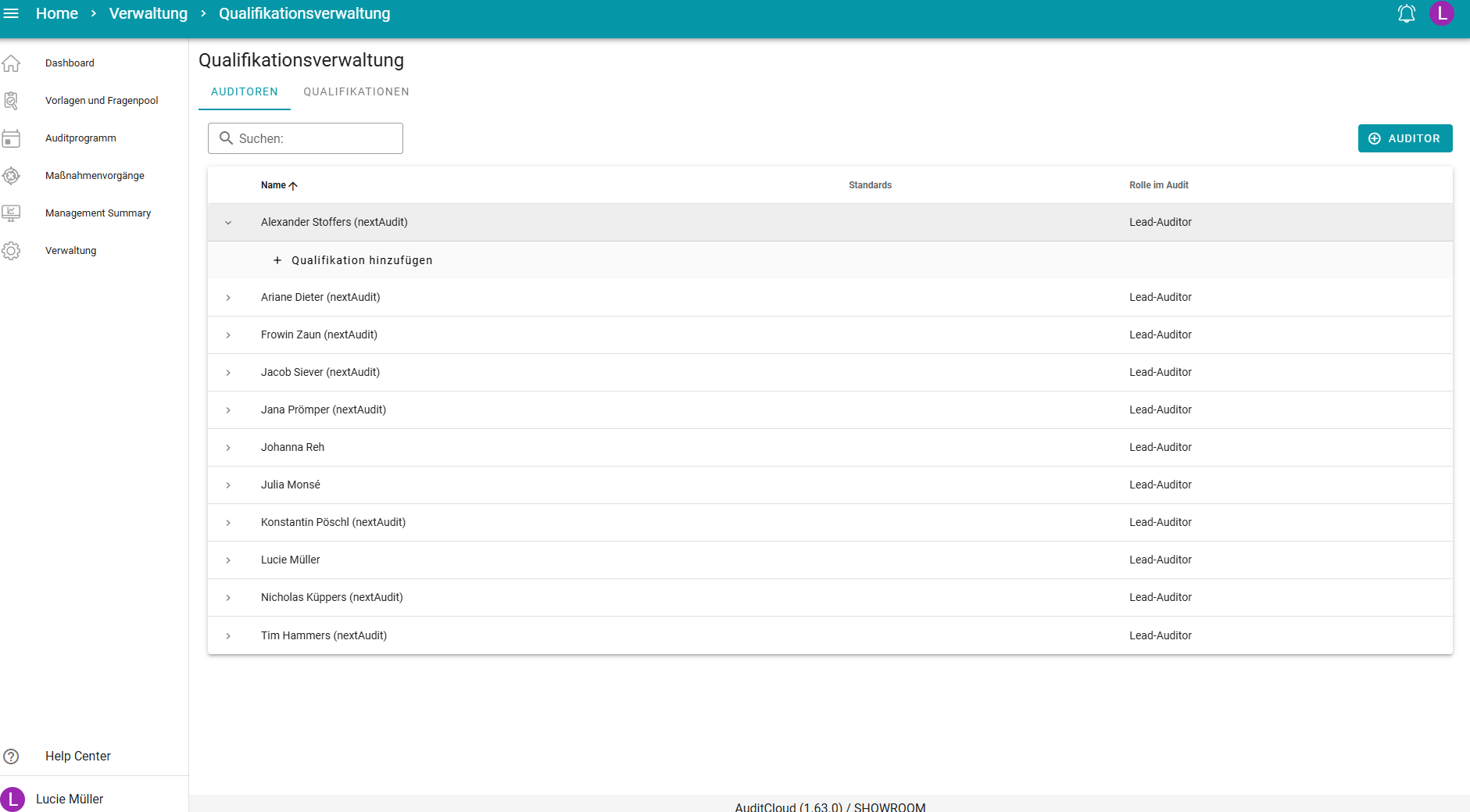
Task: Open the hamburger navigation menu
Action: coord(12,13)
